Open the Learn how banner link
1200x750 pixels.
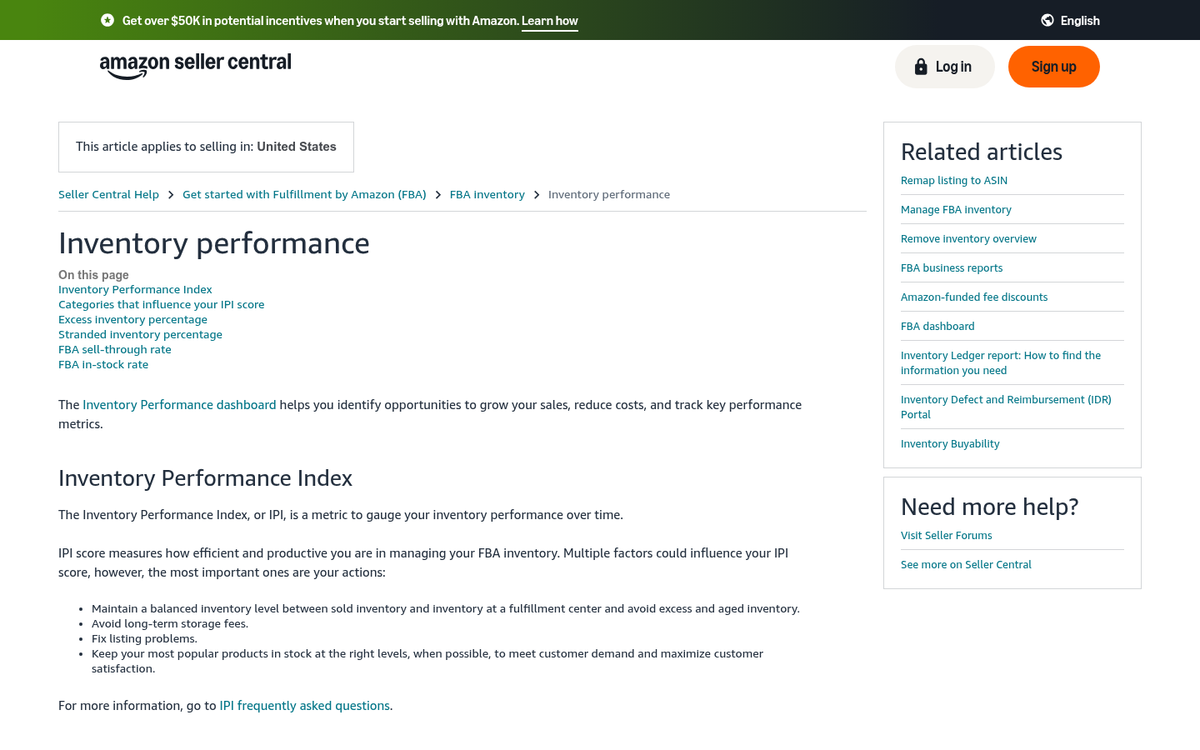[x=549, y=20]
